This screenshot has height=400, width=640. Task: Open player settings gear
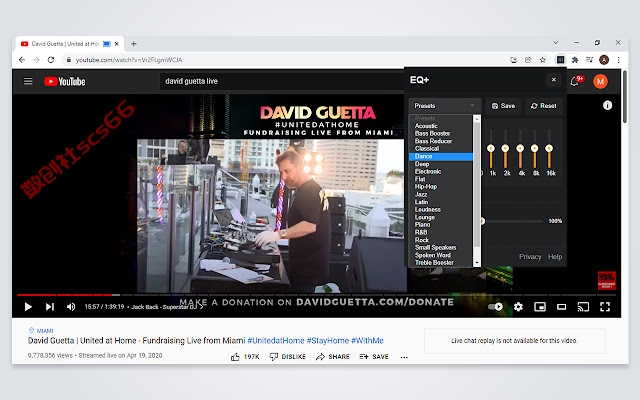pyautogui.click(x=518, y=307)
